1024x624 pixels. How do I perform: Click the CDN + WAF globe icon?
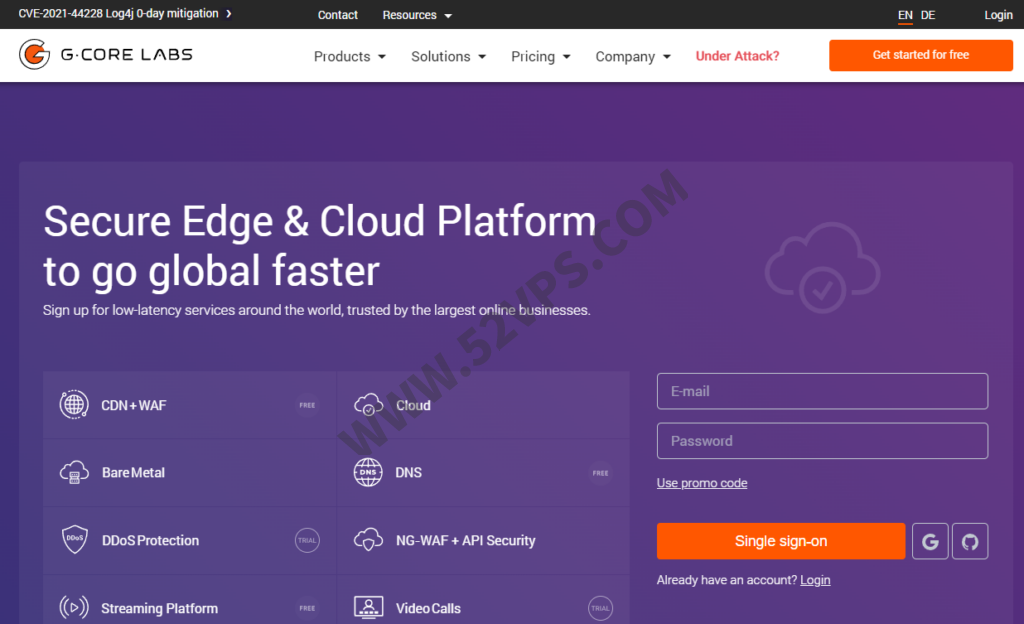(74, 405)
